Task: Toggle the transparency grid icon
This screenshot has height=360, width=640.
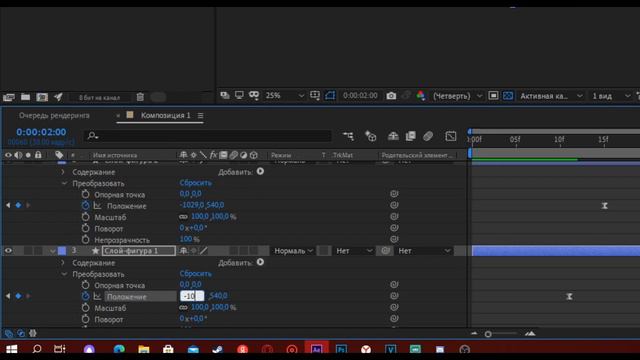Action: 508,96
